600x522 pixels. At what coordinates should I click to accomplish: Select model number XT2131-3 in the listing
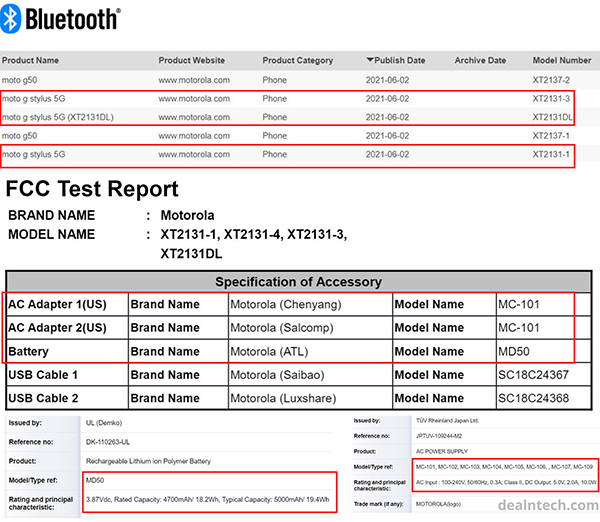tap(551, 99)
